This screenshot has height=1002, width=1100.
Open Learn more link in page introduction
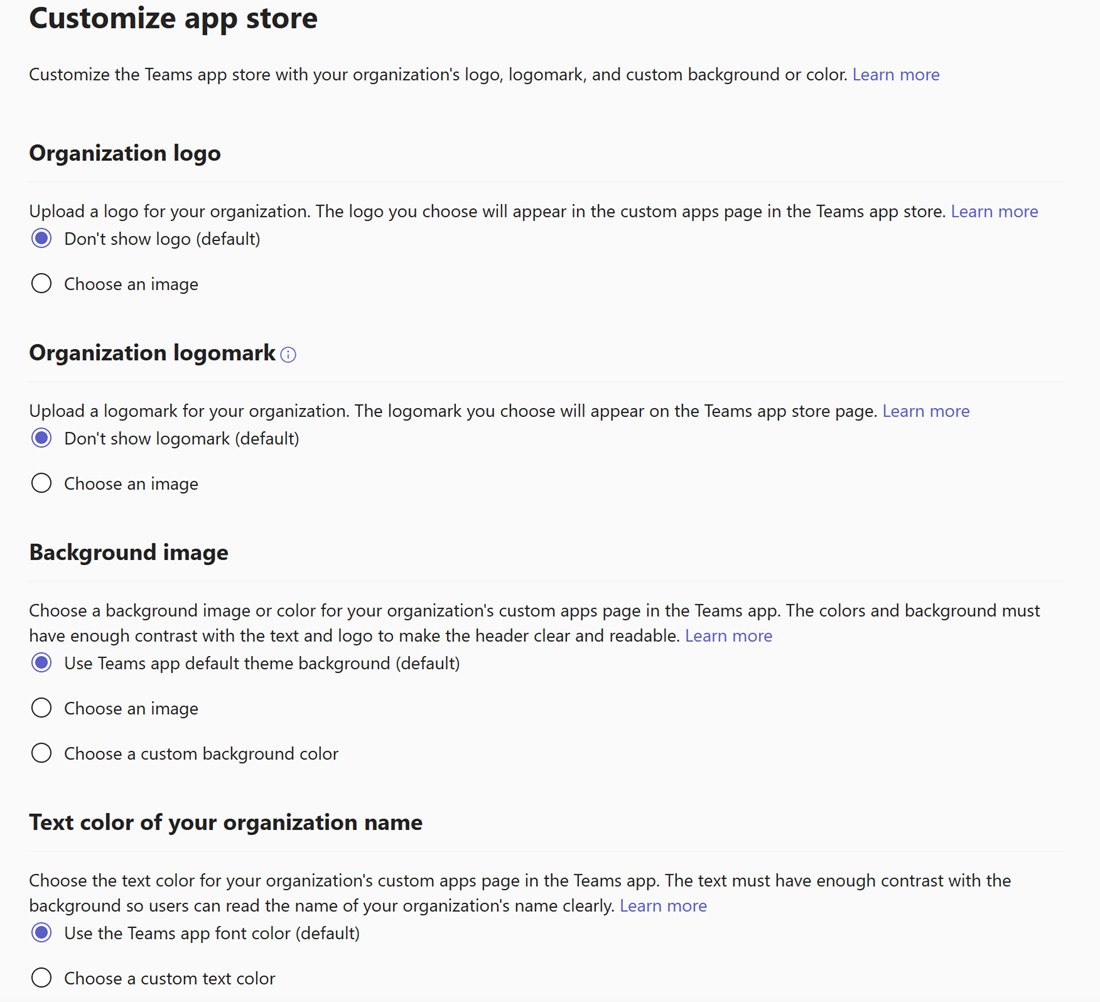click(895, 75)
